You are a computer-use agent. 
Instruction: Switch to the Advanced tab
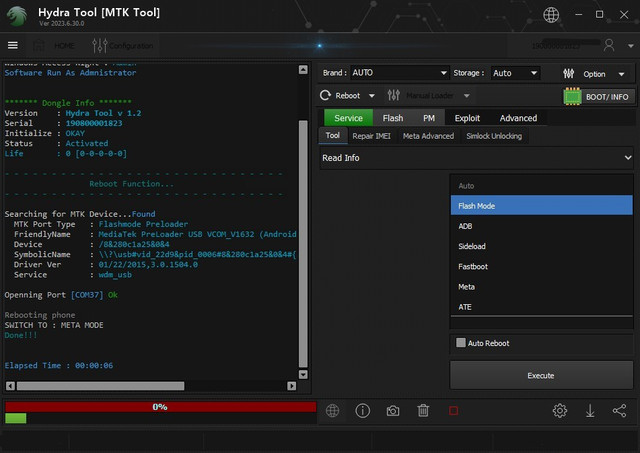(x=518, y=118)
